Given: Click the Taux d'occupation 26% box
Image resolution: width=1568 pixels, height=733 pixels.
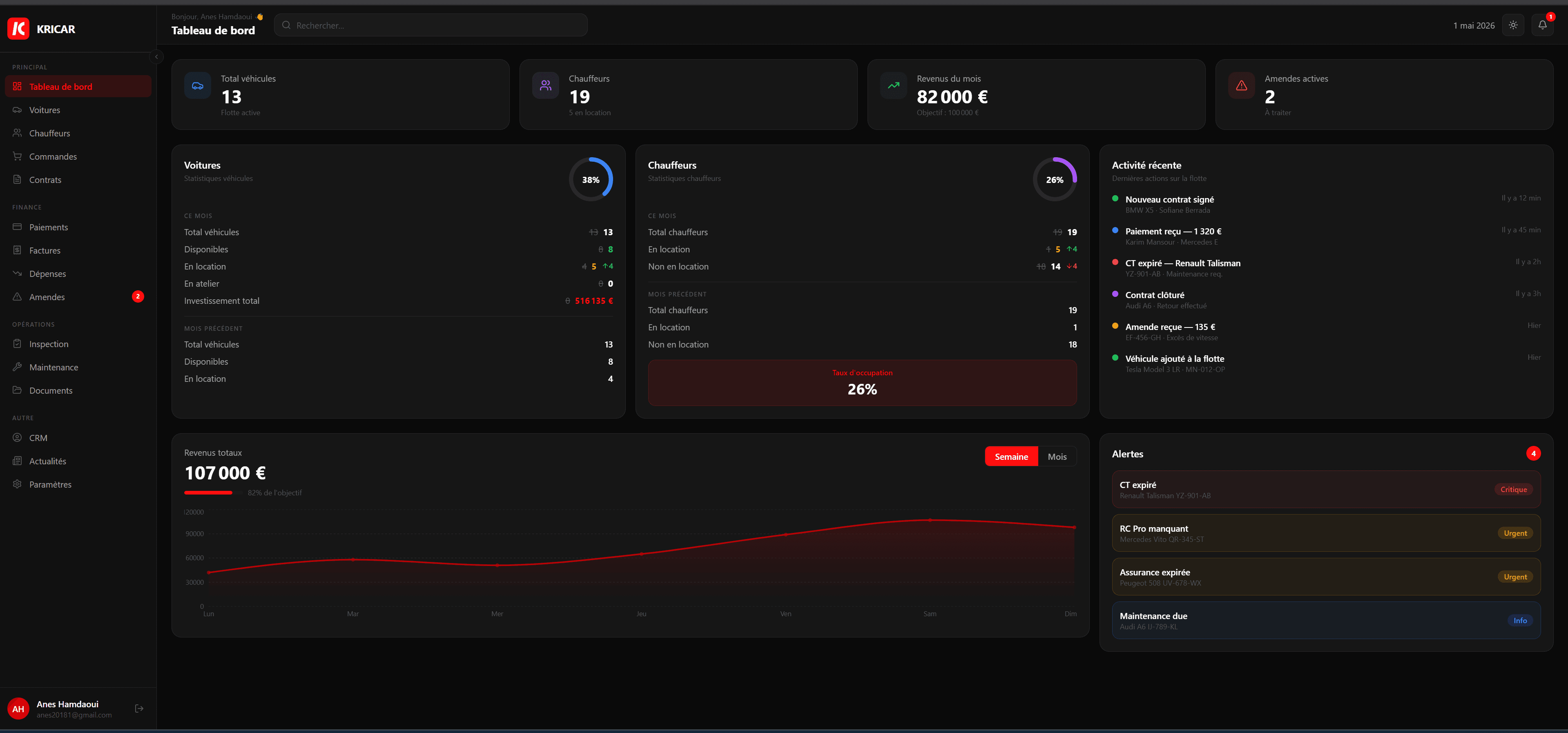Looking at the screenshot, I should pos(862,383).
